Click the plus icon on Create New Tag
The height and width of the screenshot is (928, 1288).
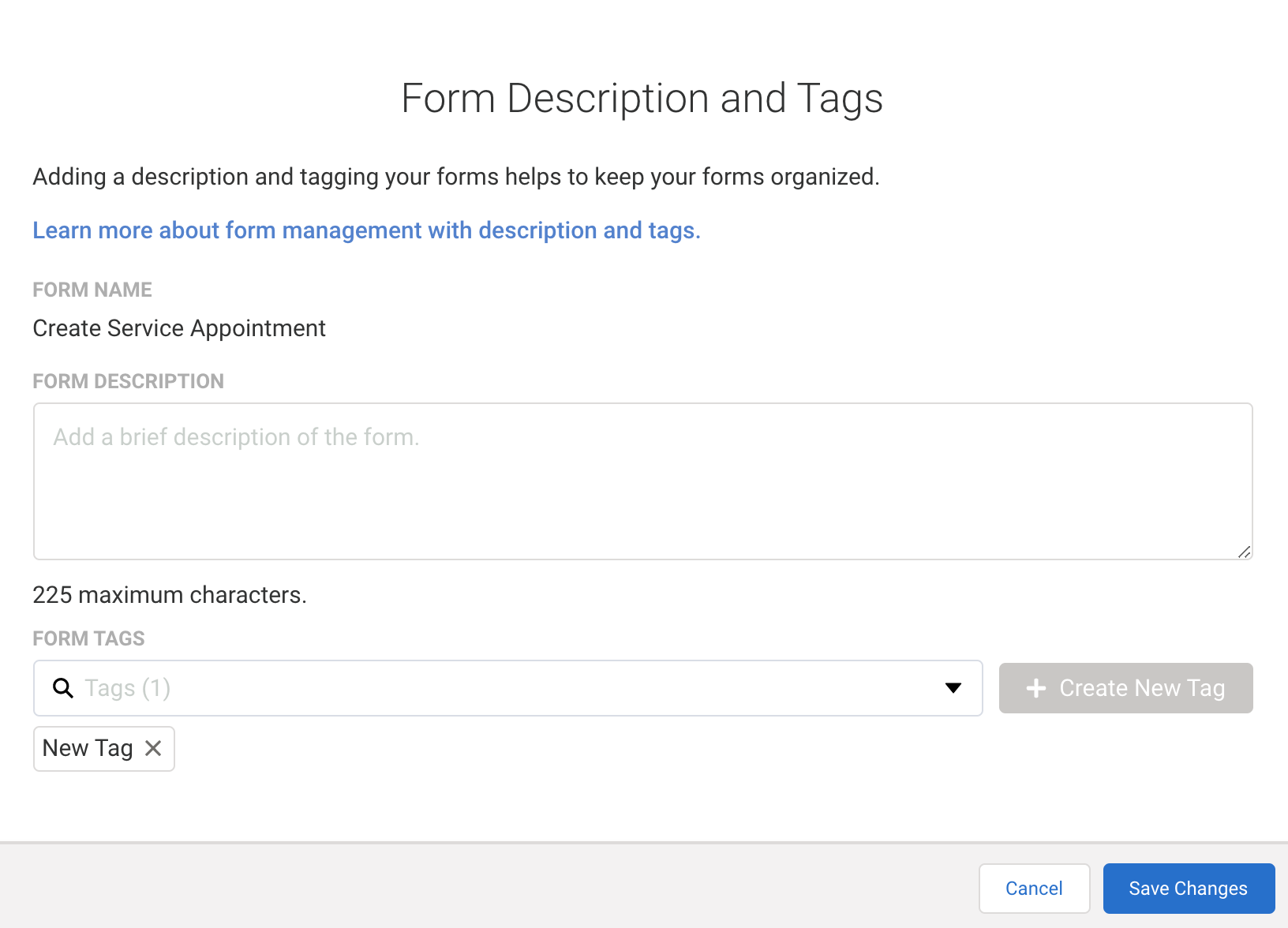(x=1035, y=688)
